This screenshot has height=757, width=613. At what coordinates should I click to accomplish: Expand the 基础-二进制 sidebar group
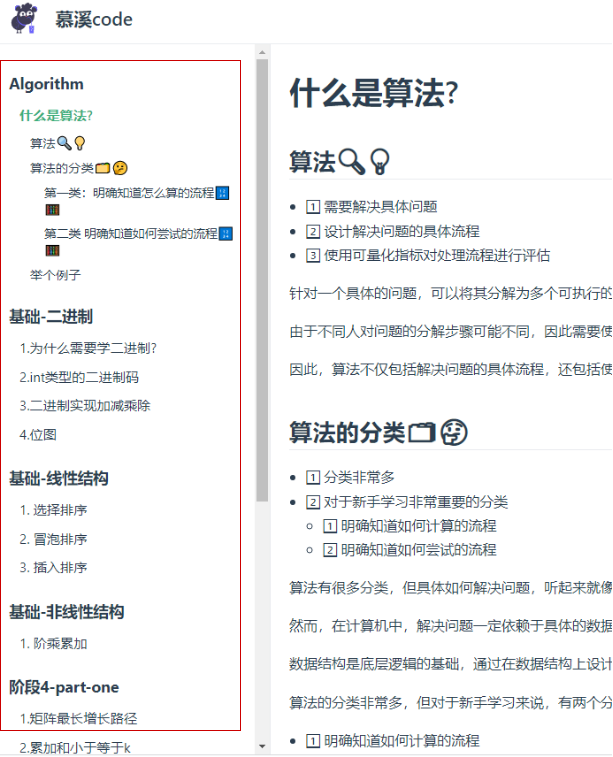[x=51, y=317]
